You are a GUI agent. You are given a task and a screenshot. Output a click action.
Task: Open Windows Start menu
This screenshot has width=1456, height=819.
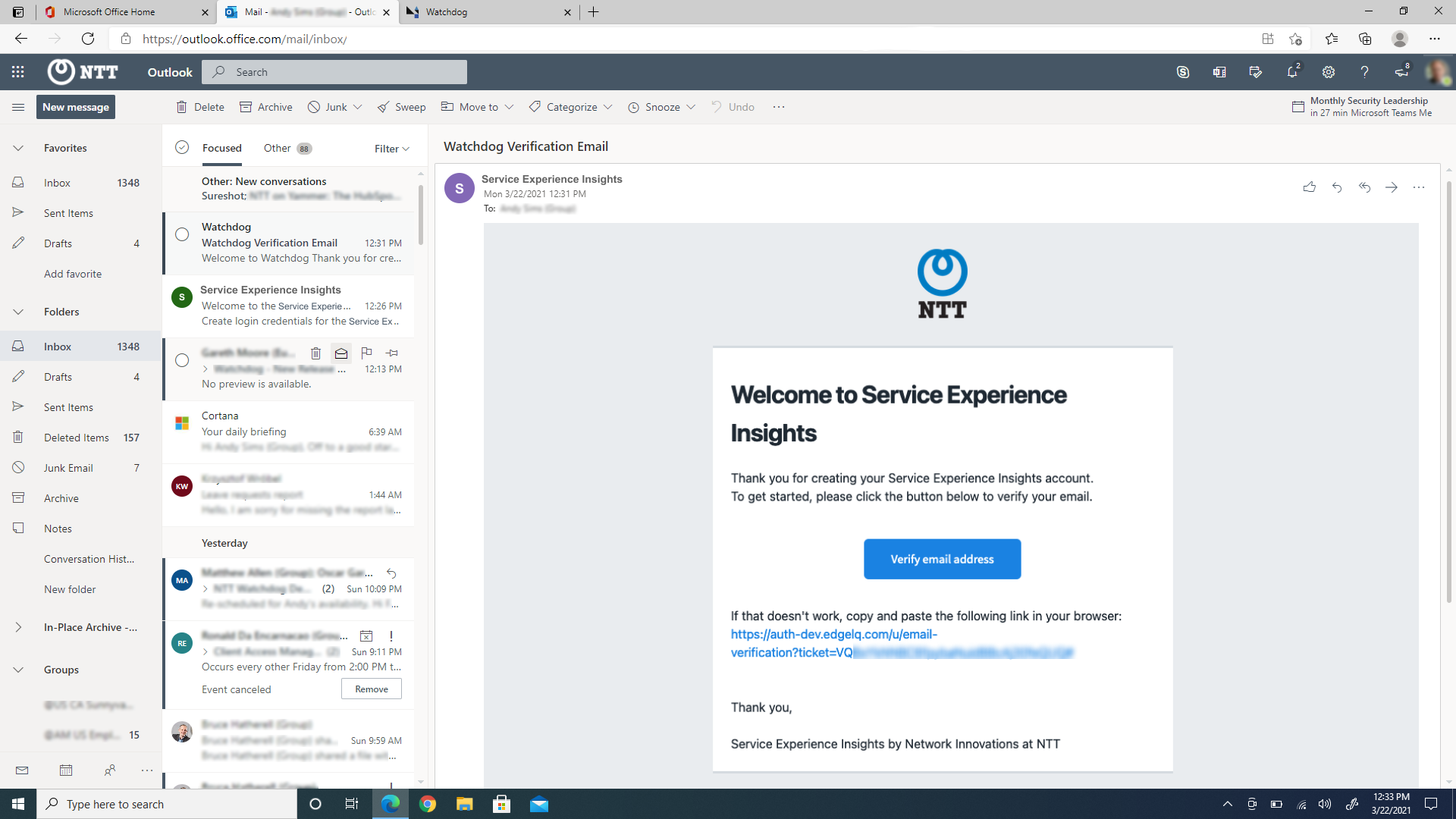pos(18,804)
